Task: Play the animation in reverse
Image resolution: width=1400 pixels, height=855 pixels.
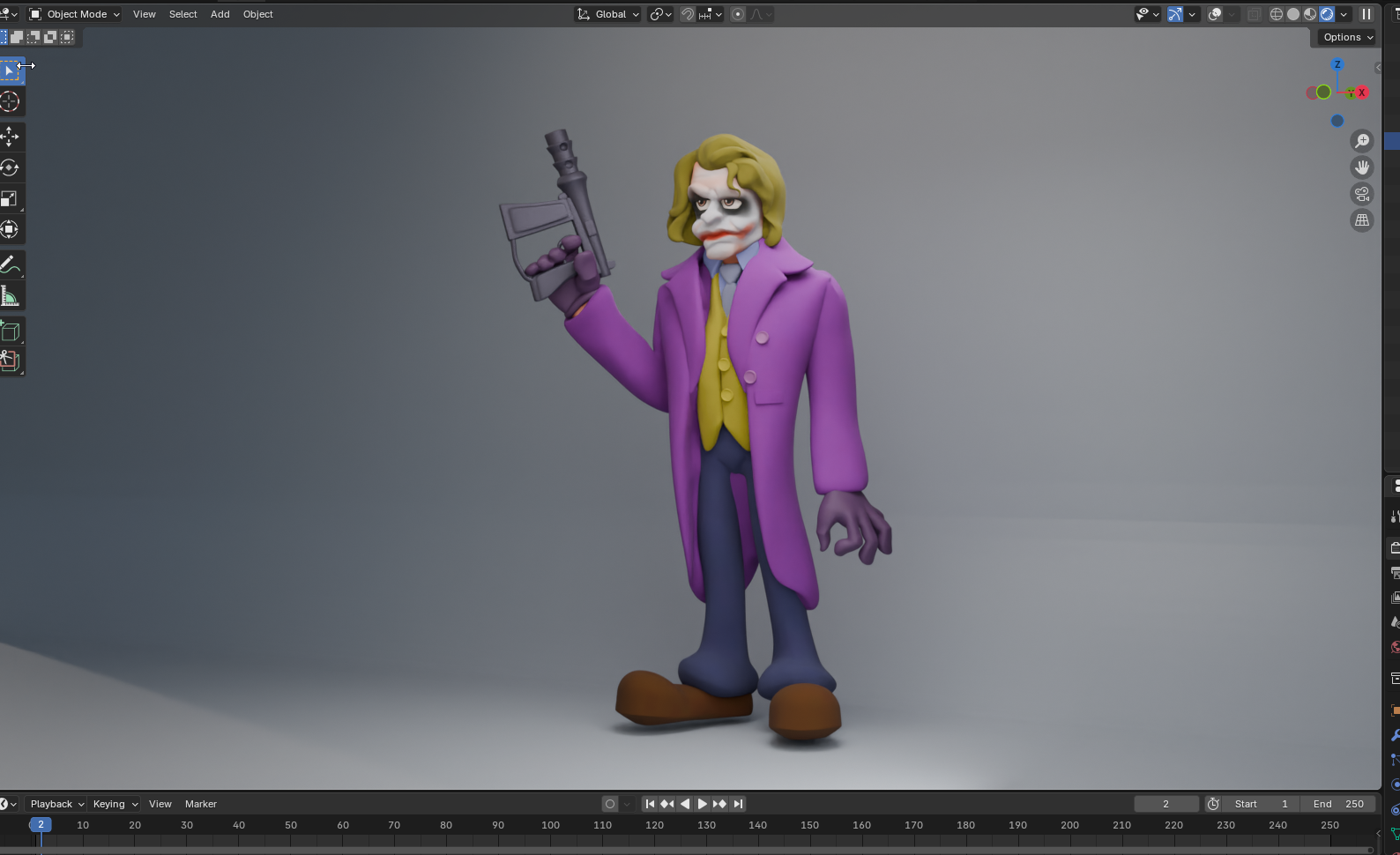Action: (x=685, y=804)
